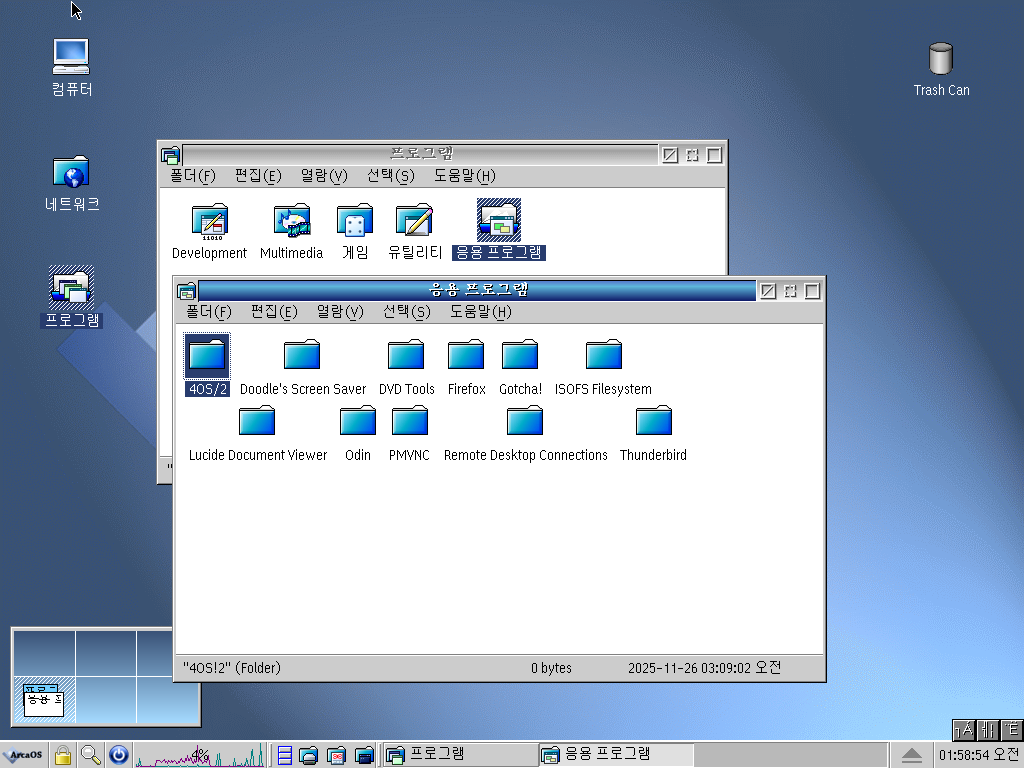Open 도움말(H) menu in 프로그램 window
This screenshot has width=1024, height=768.
coord(464,176)
